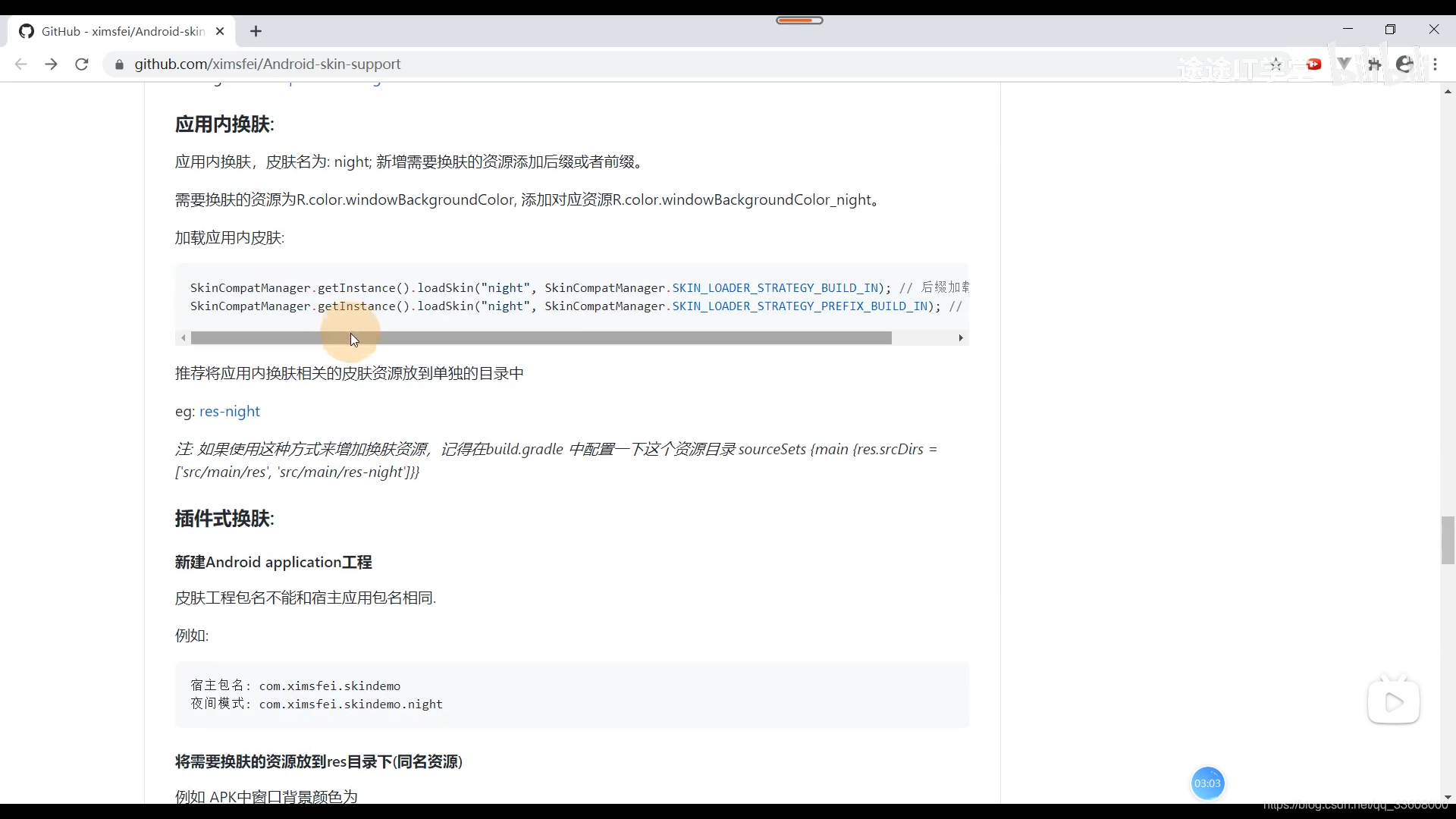1456x819 pixels.
Task: Click the code block's horizontal scrollbar thumb
Action: coord(541,338)
